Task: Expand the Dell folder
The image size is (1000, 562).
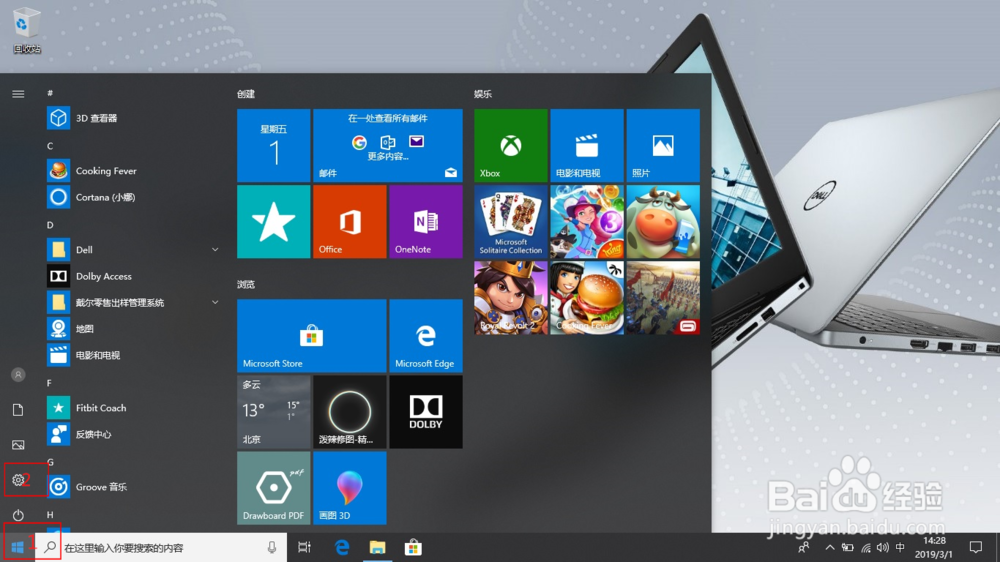Action: pos(134,249)
